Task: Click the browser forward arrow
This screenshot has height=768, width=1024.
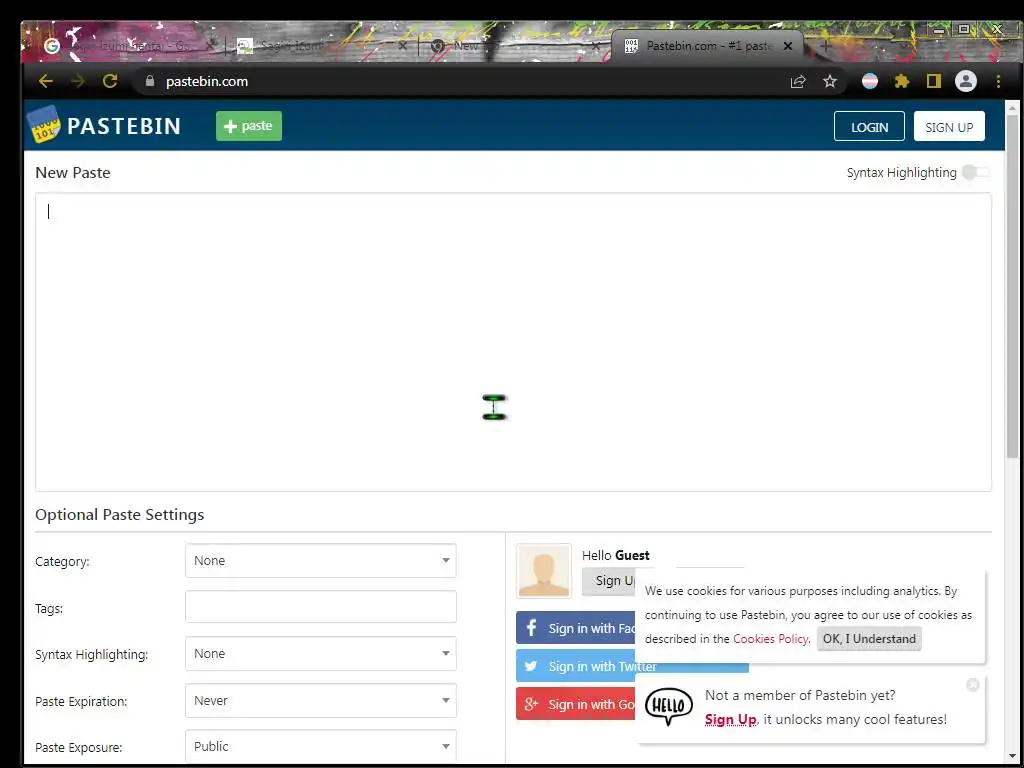Action: [78, 81]
